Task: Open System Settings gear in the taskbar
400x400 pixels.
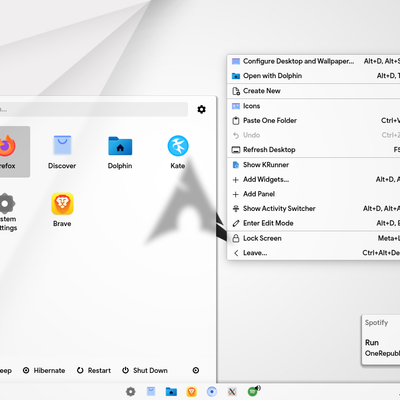Action: point(131,392)
